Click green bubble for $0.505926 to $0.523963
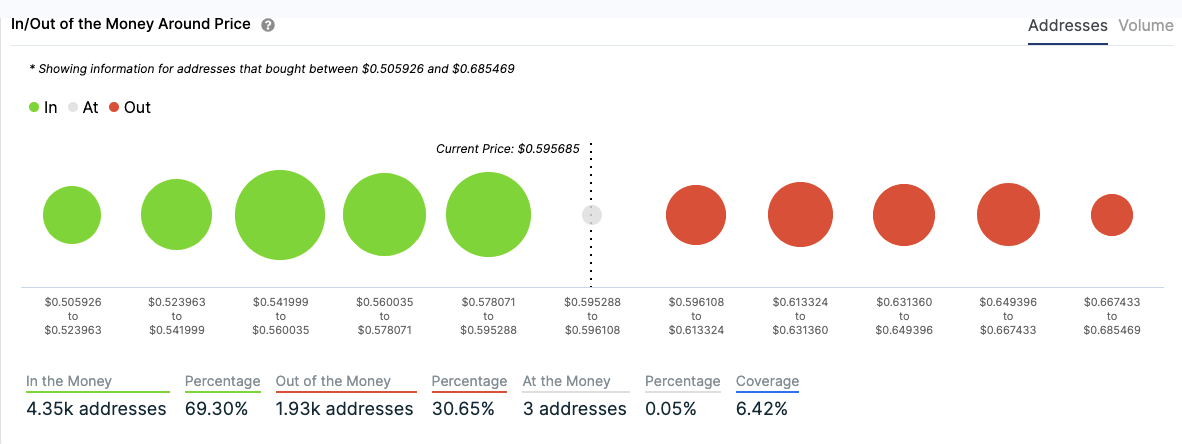This screenshot has height=444, width=1182. pos(72,215)
